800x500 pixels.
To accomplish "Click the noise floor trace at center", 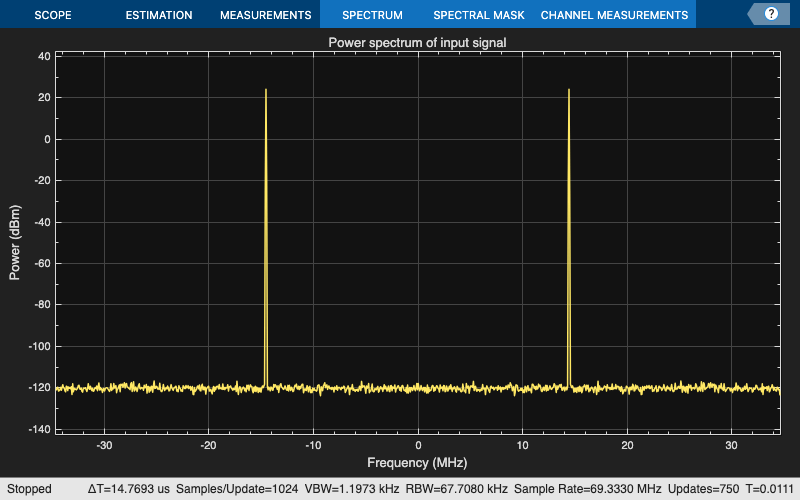I will 418,388.
